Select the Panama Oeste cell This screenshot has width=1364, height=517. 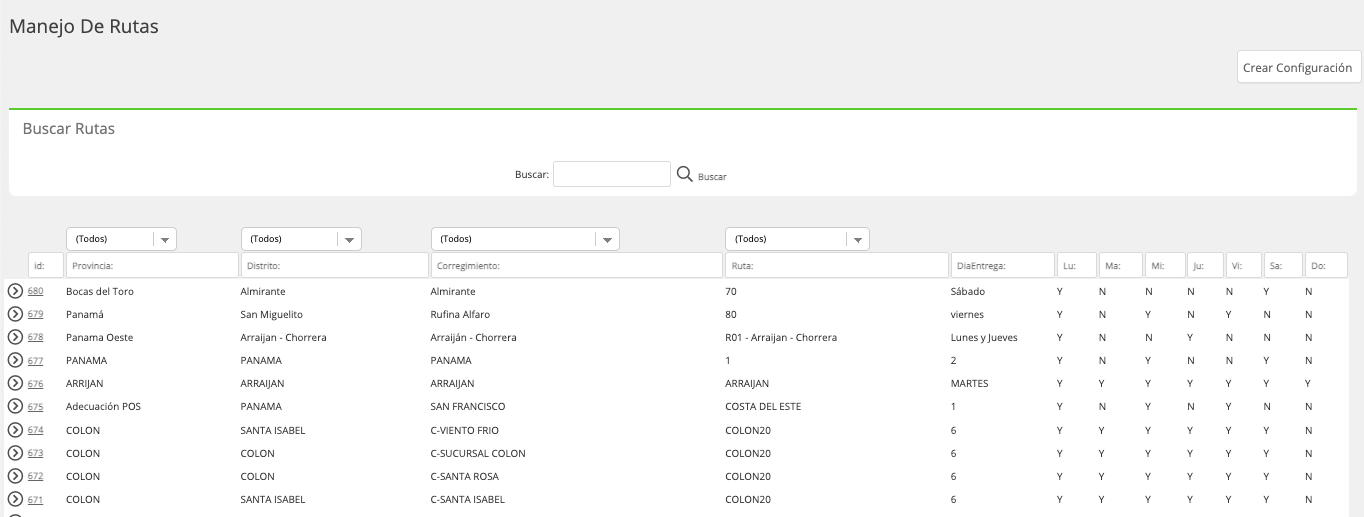(x=100, y=337)
